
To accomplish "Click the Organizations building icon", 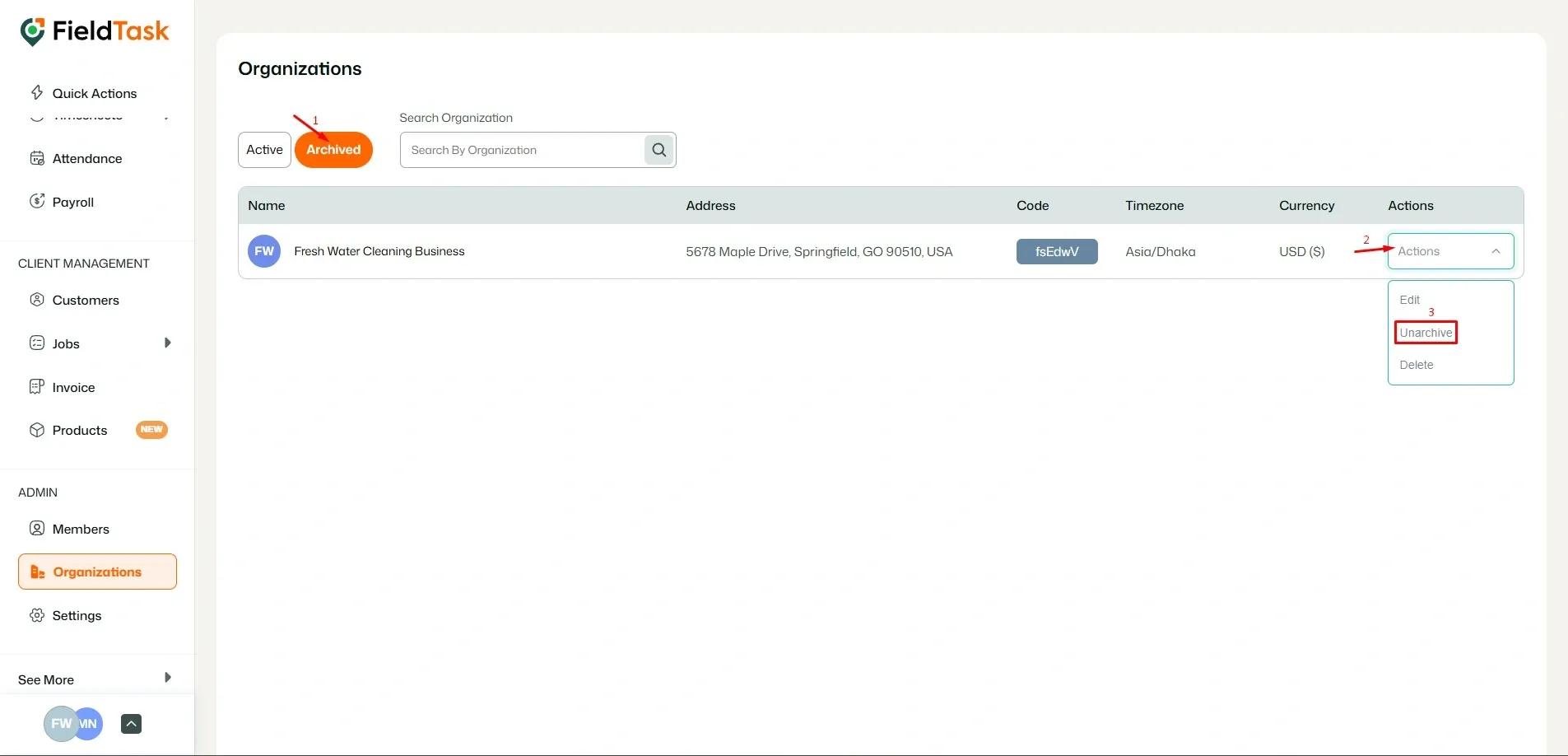I will coord(38,572).
